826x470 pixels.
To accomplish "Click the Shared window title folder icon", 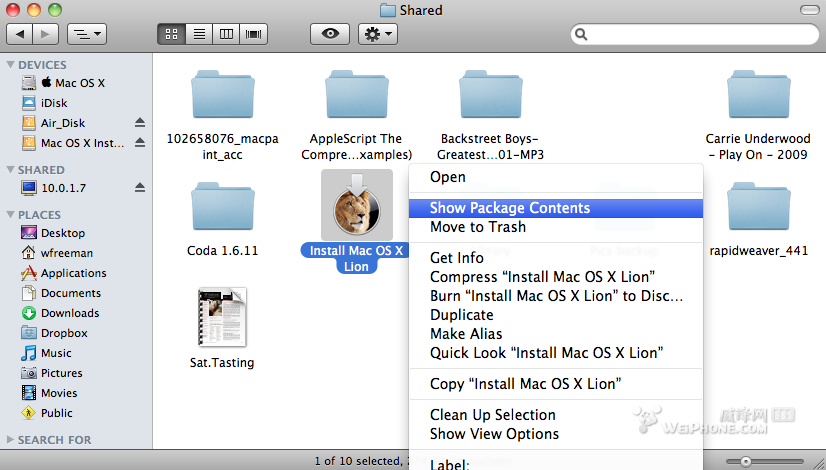I will pyautogui.click(x=388, y=10).
